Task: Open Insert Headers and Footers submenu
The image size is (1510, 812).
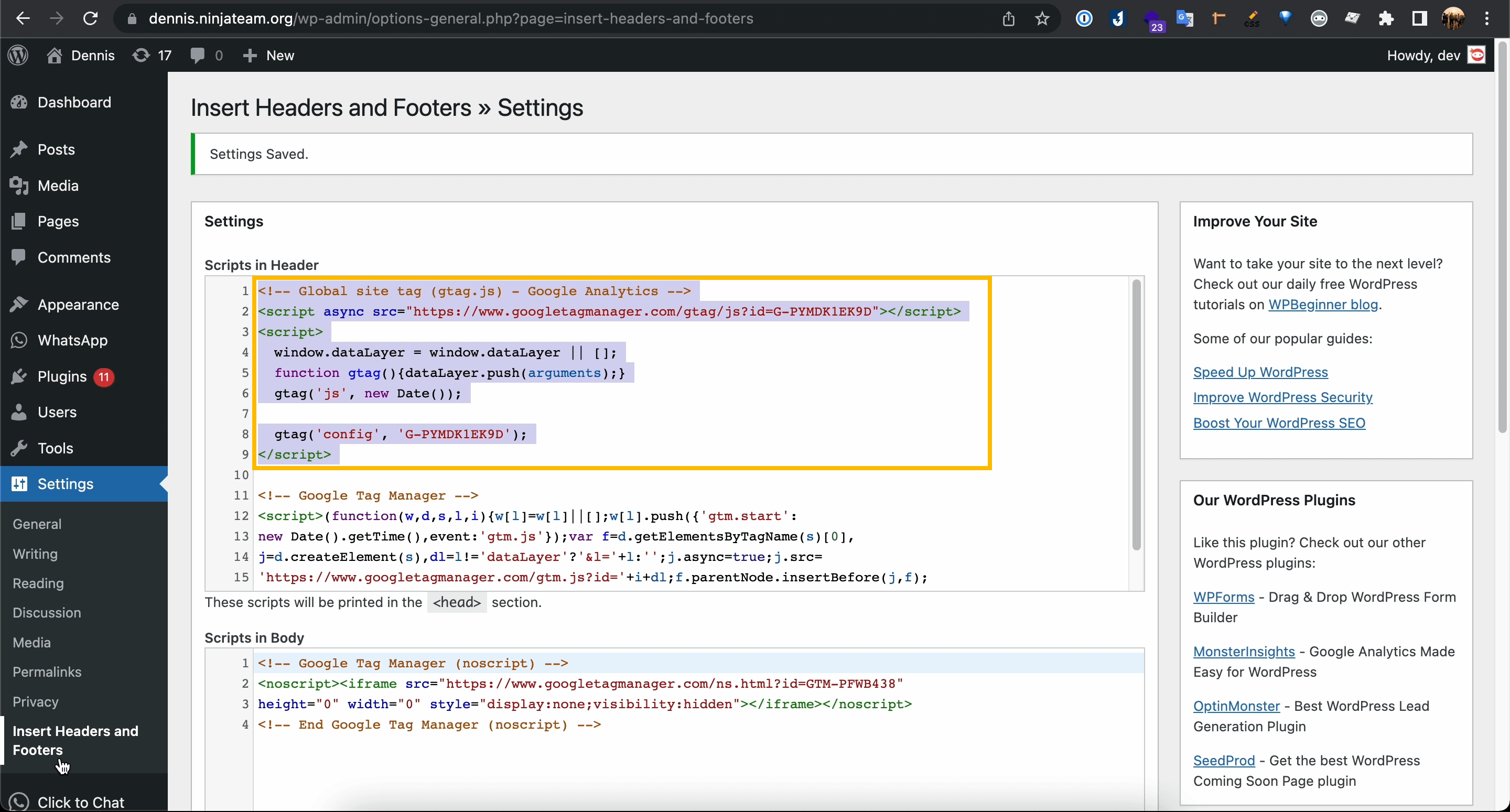Action: coord(75,741)
